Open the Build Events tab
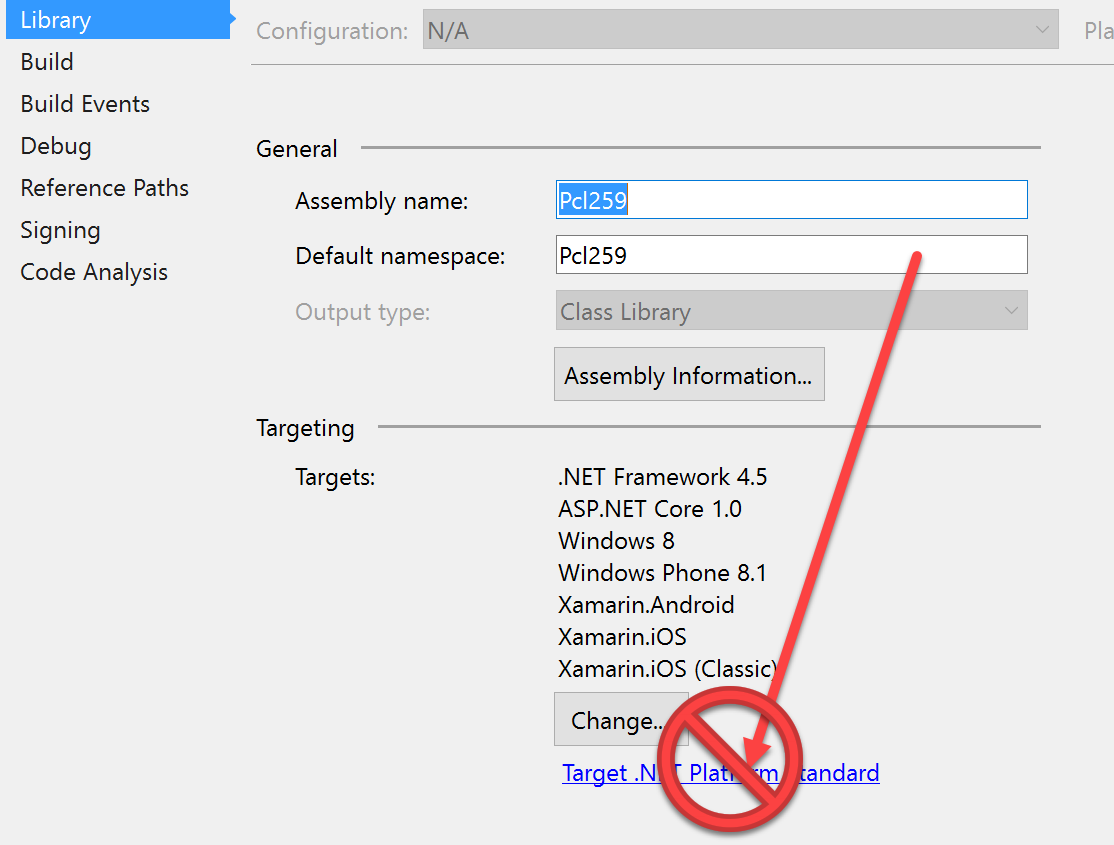This screenshot has width=1114, height=845. pyautogui.click(x=85, y=104)
